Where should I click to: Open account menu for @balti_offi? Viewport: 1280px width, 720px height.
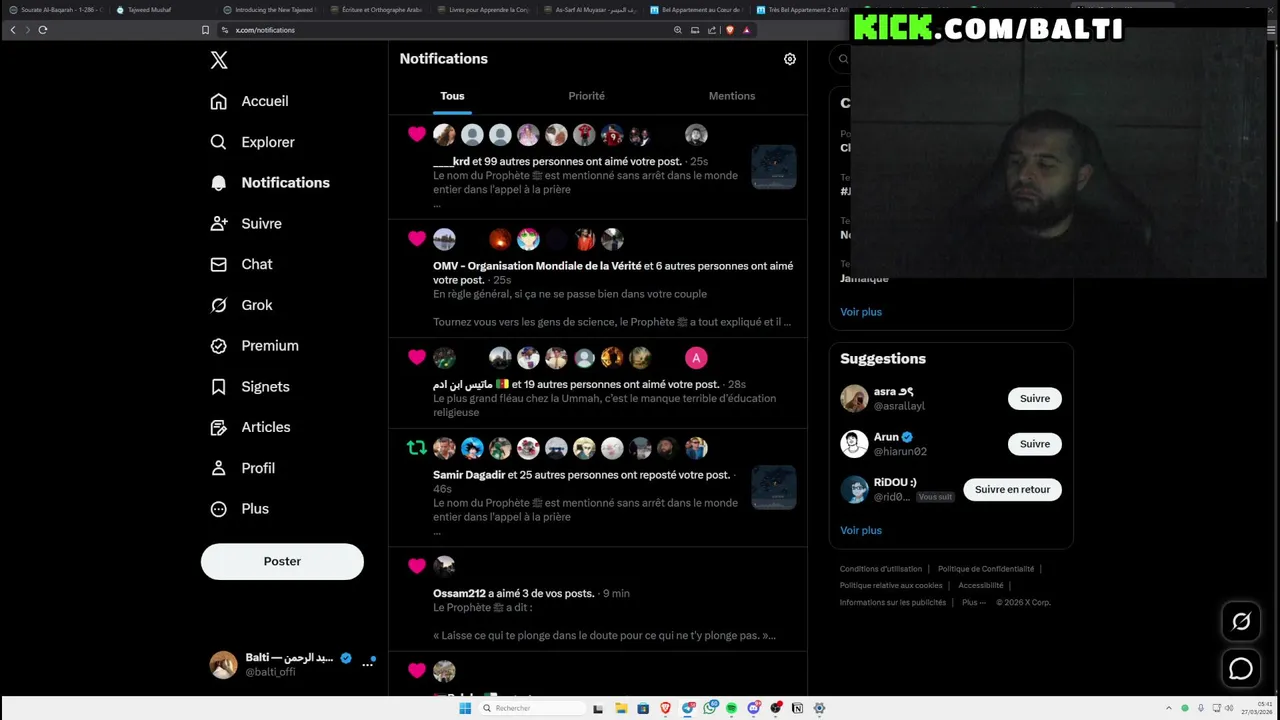click(x=293, y=664)
